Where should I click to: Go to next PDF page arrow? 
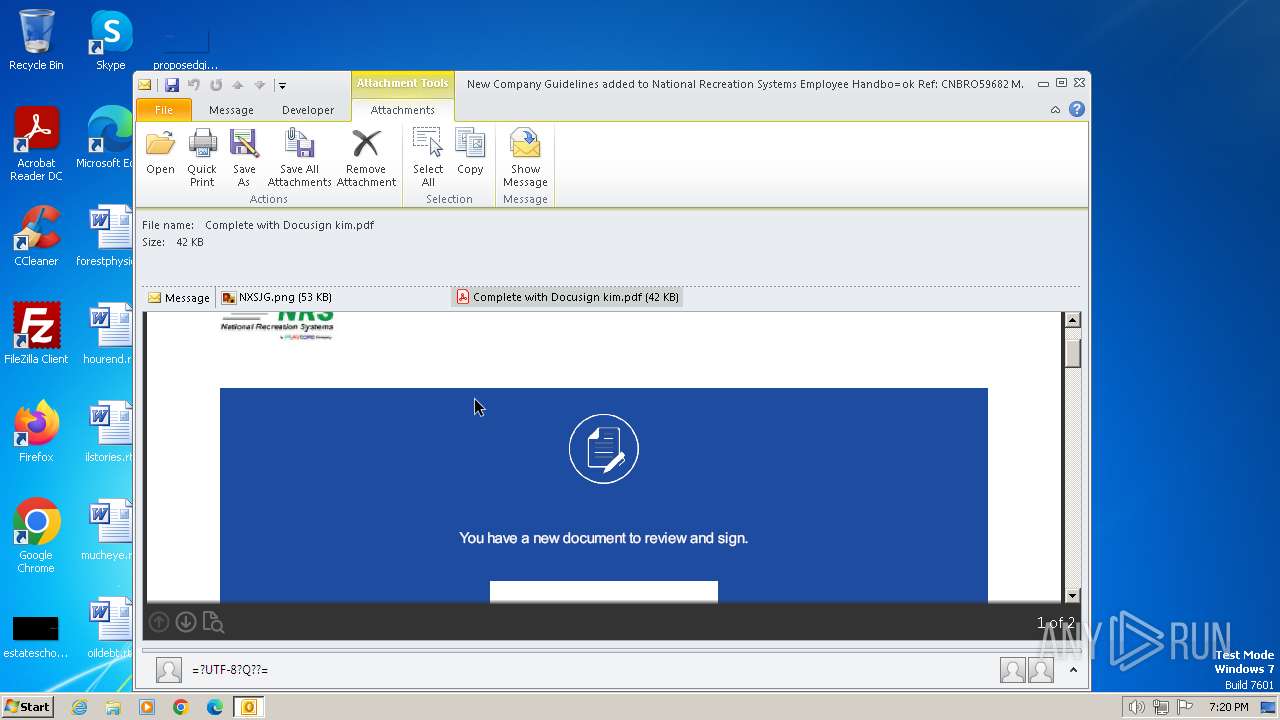point(186,622)
